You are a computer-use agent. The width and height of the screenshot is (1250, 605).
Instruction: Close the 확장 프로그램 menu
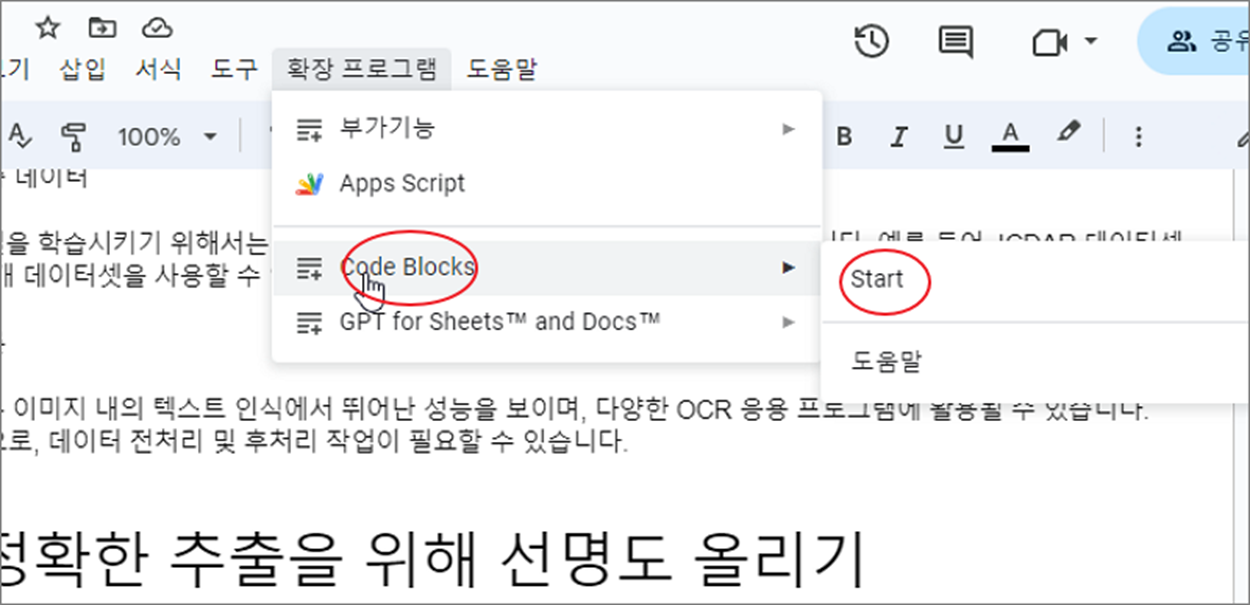(x=361, y=69)
